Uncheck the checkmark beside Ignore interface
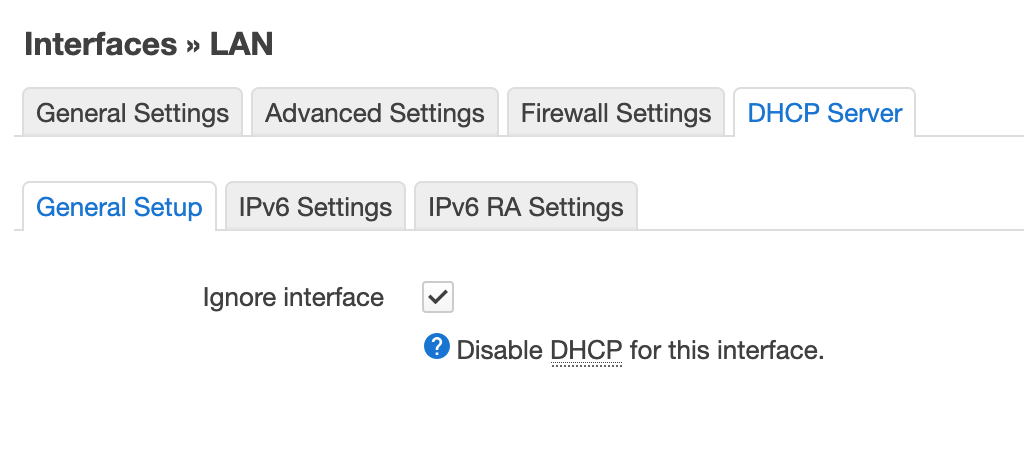Screen dimensions: 1024x450 [438, 297]
